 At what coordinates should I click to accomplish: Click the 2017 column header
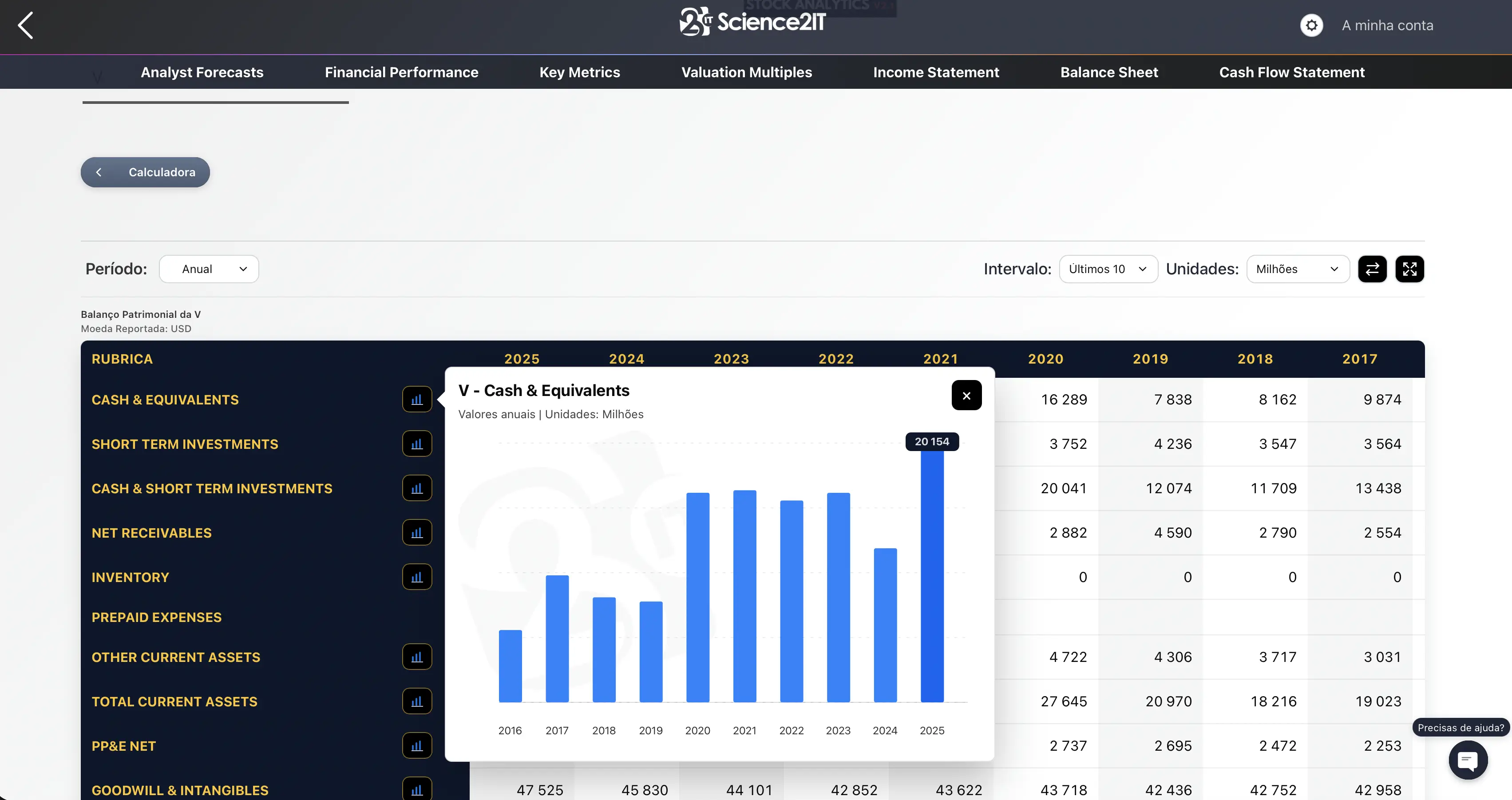1359,359
